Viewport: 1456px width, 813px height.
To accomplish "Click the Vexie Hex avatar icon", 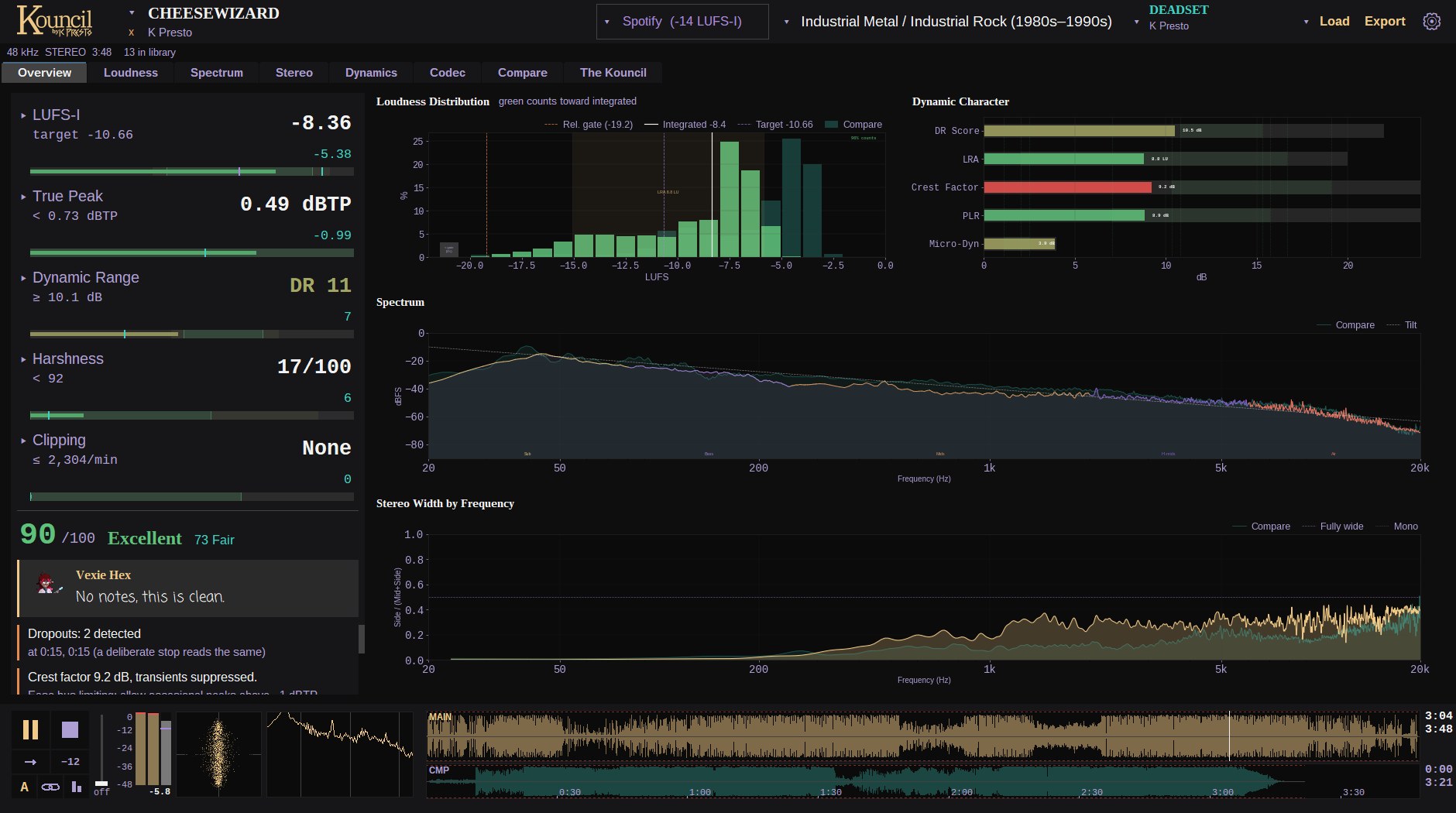I will (50, 584).
